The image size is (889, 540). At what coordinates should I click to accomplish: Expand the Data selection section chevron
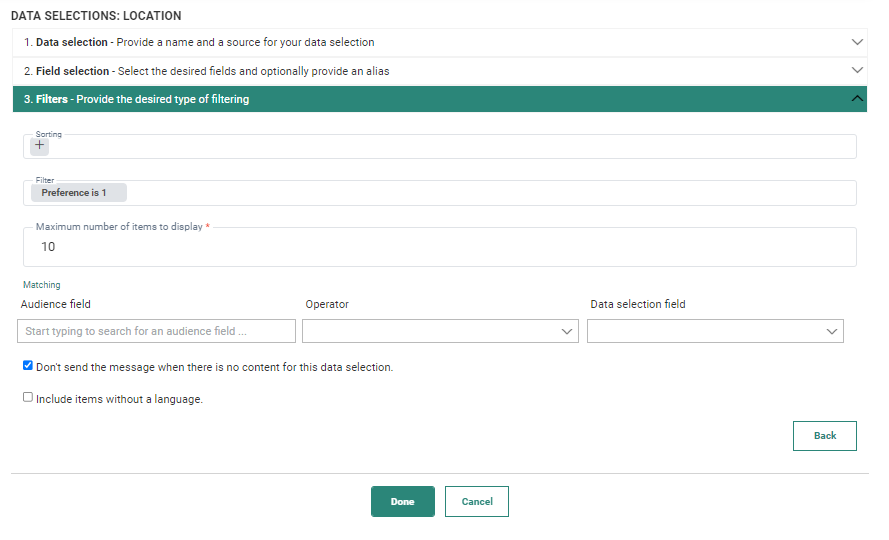point(856,42)
